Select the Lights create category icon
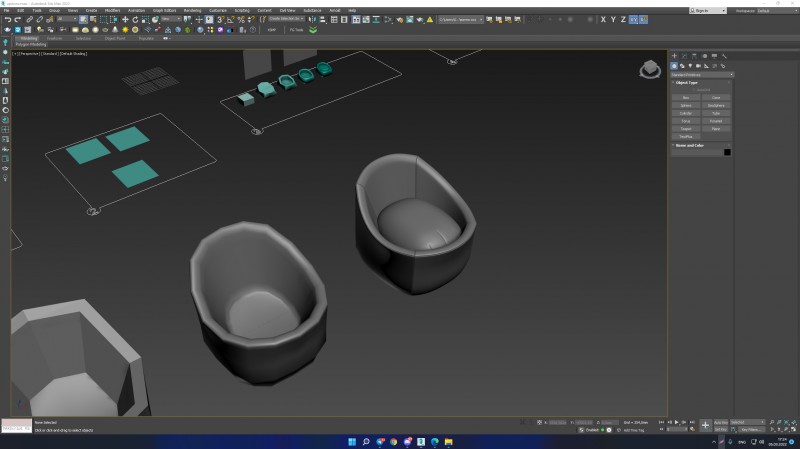The image size is (800, 449). 690,66
